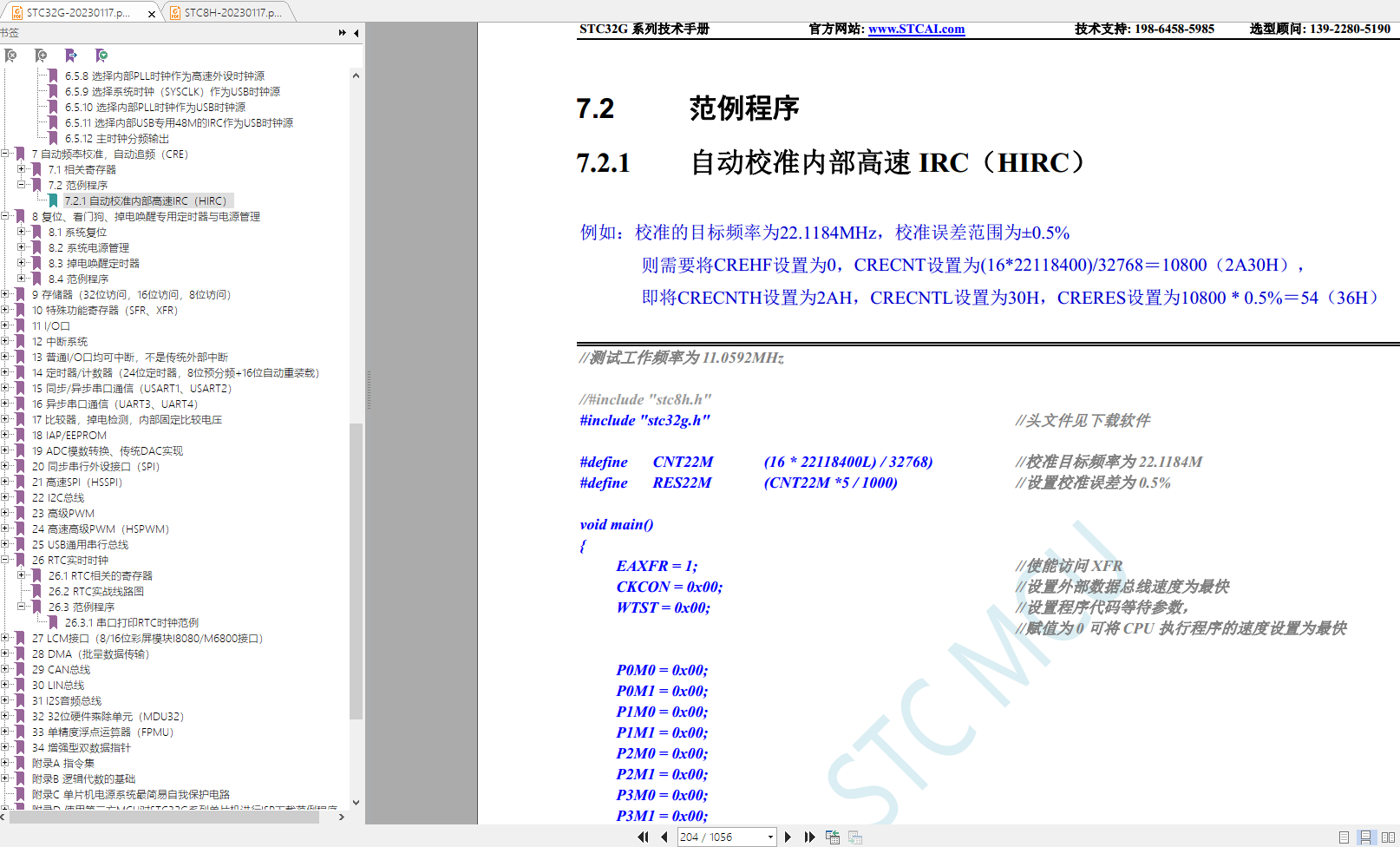Close the STC32G-20230117 tab
1400x847 pixels.
(x=152, y=14)
